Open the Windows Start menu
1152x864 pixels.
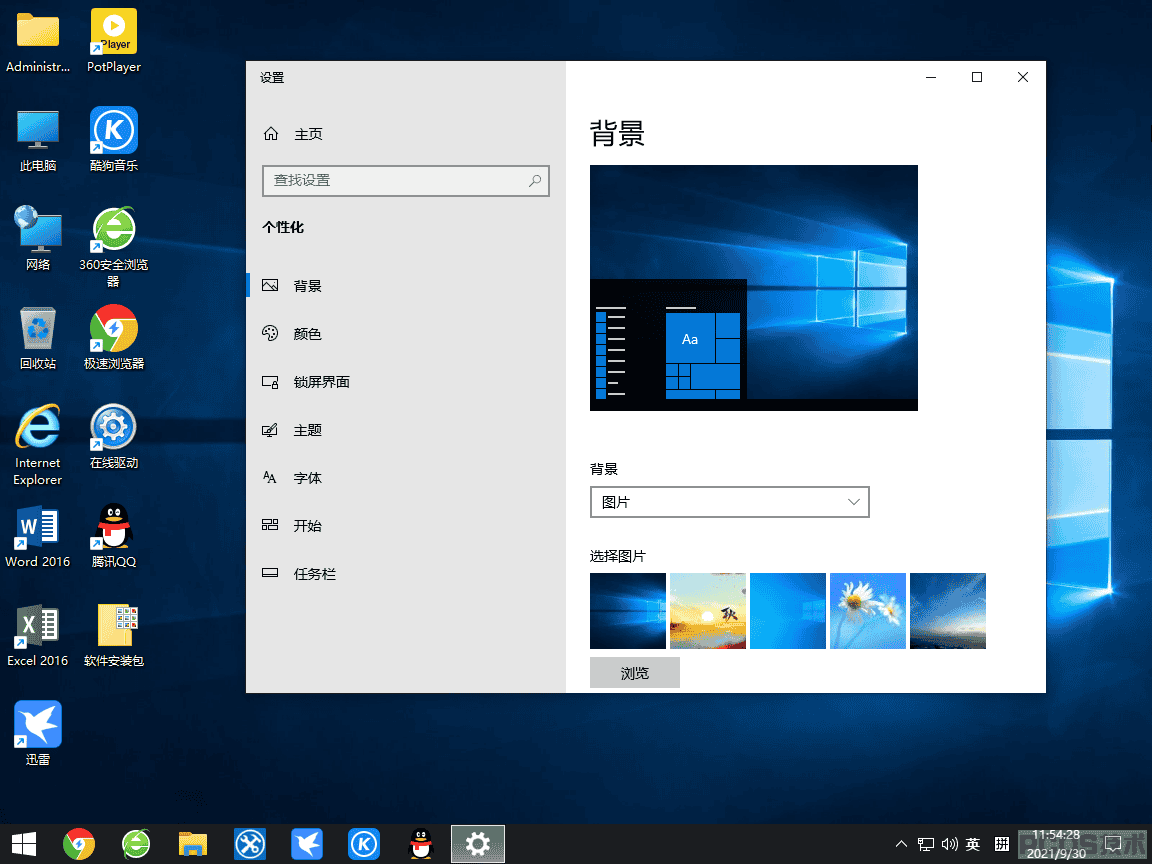coord(24,844)
